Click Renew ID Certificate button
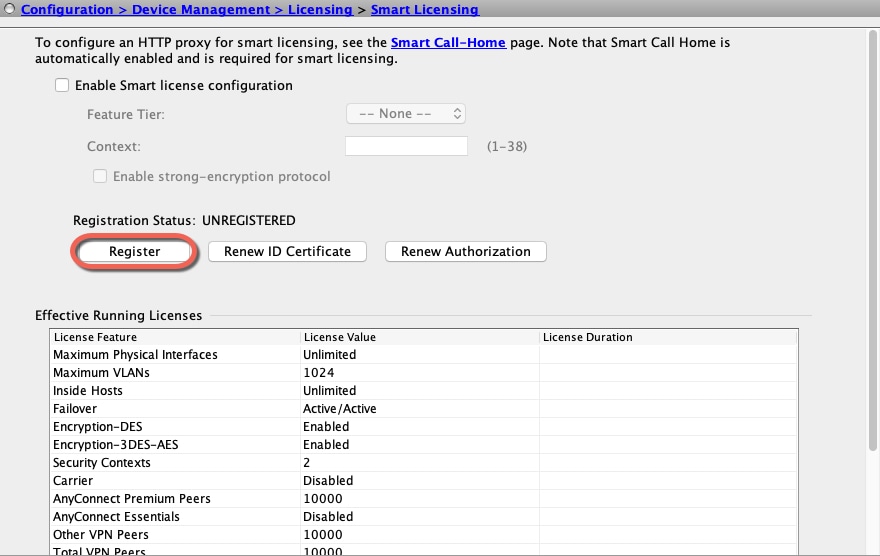 pyautogui.click(x=287, y=251)
